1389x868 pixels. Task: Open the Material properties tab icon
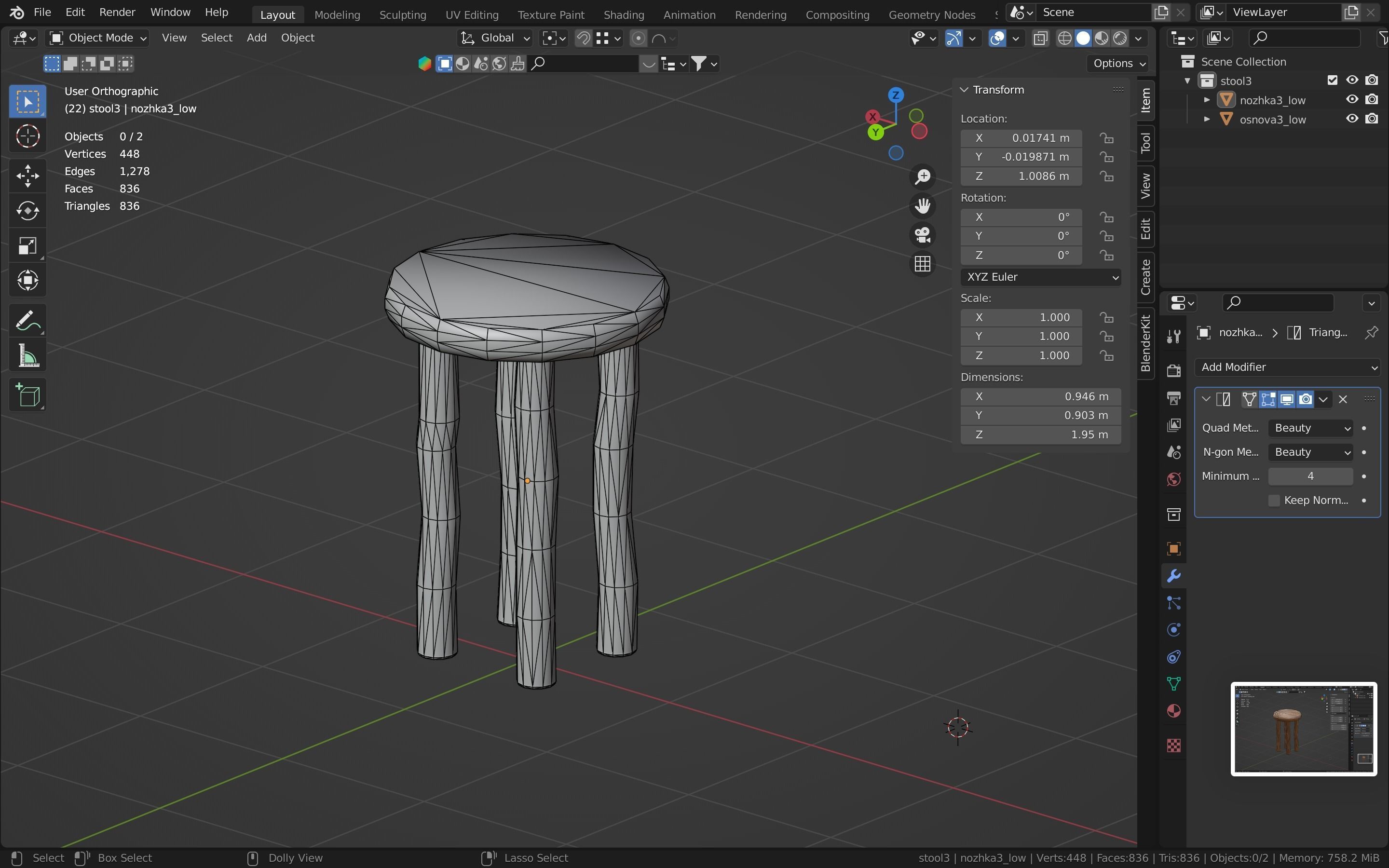[1174, 711]
